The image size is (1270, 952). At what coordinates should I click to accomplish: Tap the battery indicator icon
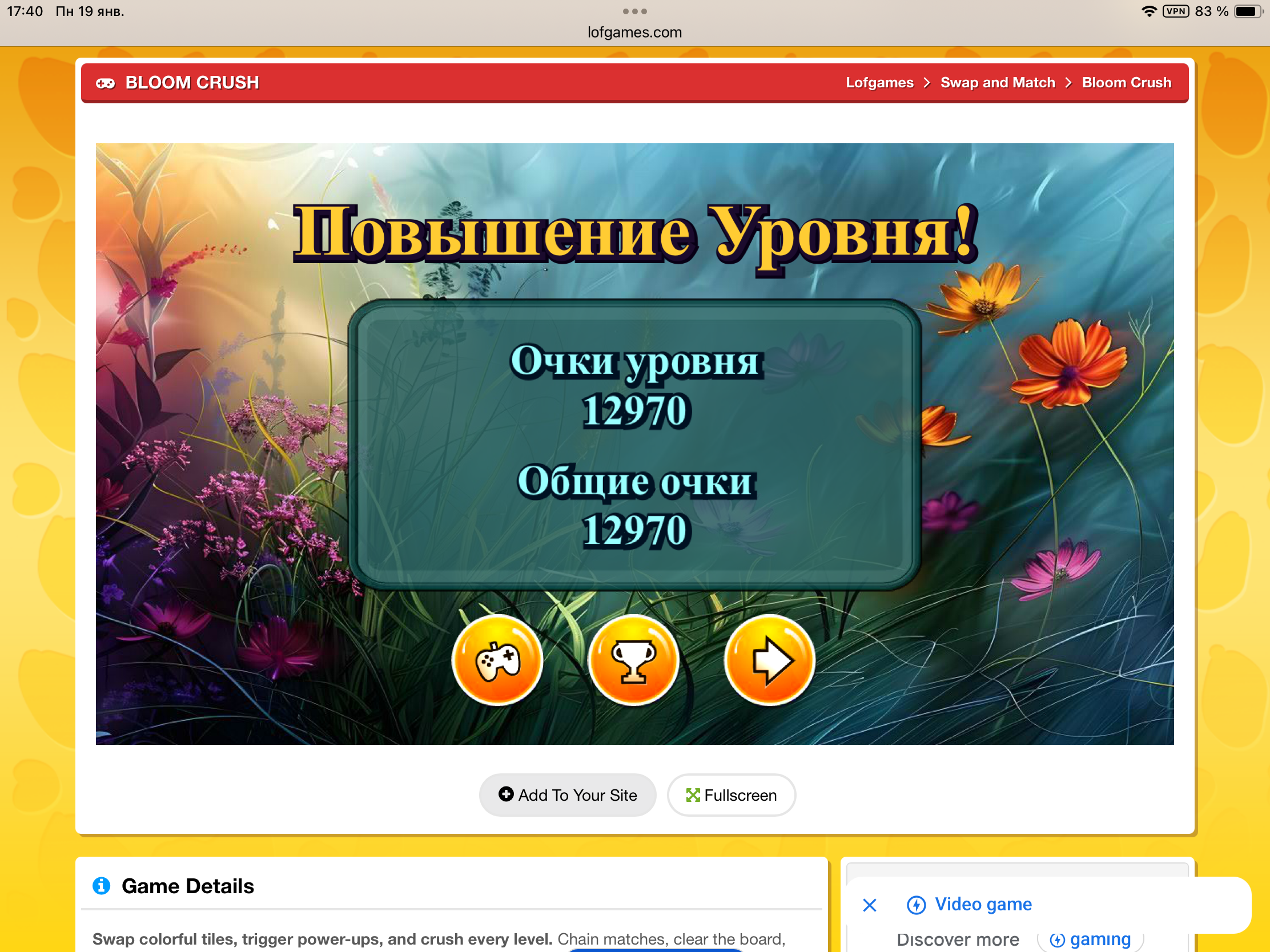click(1247, 11)
